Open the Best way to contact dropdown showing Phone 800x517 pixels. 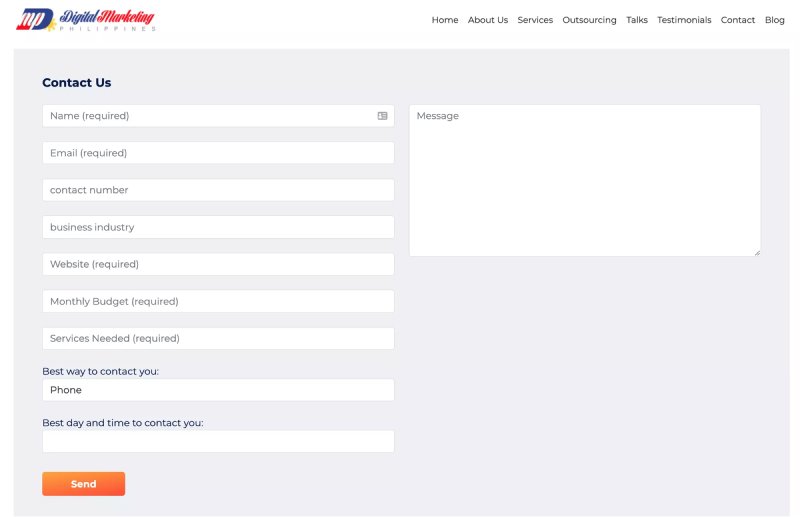[x=218, y=390]
